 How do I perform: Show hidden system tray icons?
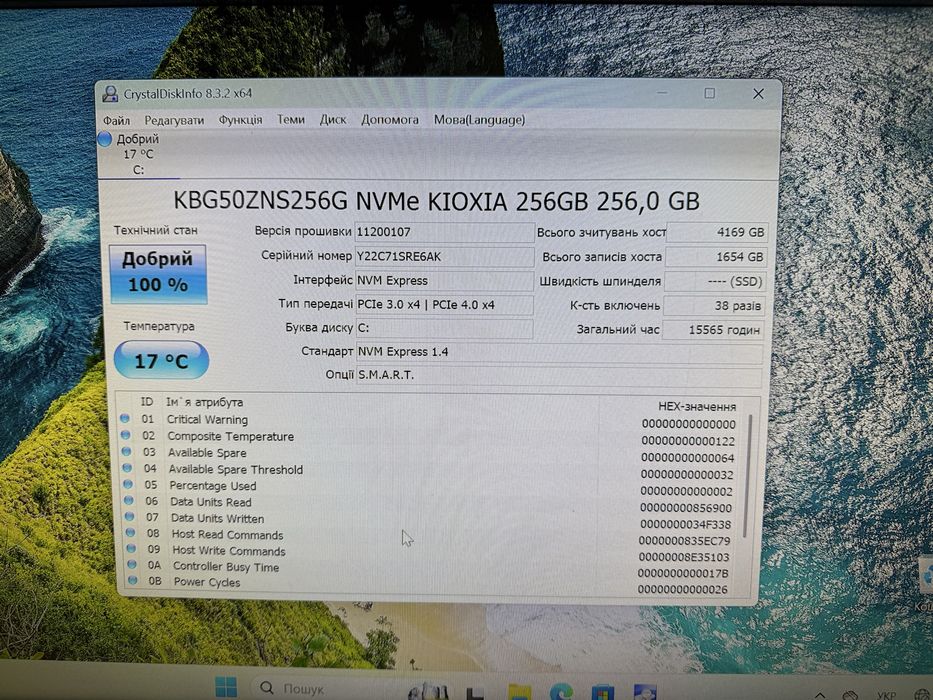pyautogui.click(x=821, y=695)
